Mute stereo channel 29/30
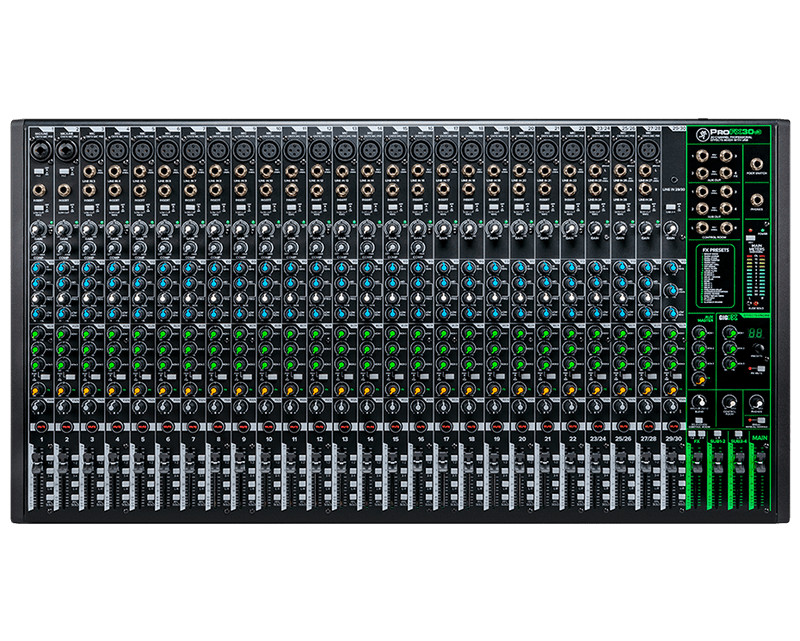Viewport: 800px width, 641px height. point(674,426)
